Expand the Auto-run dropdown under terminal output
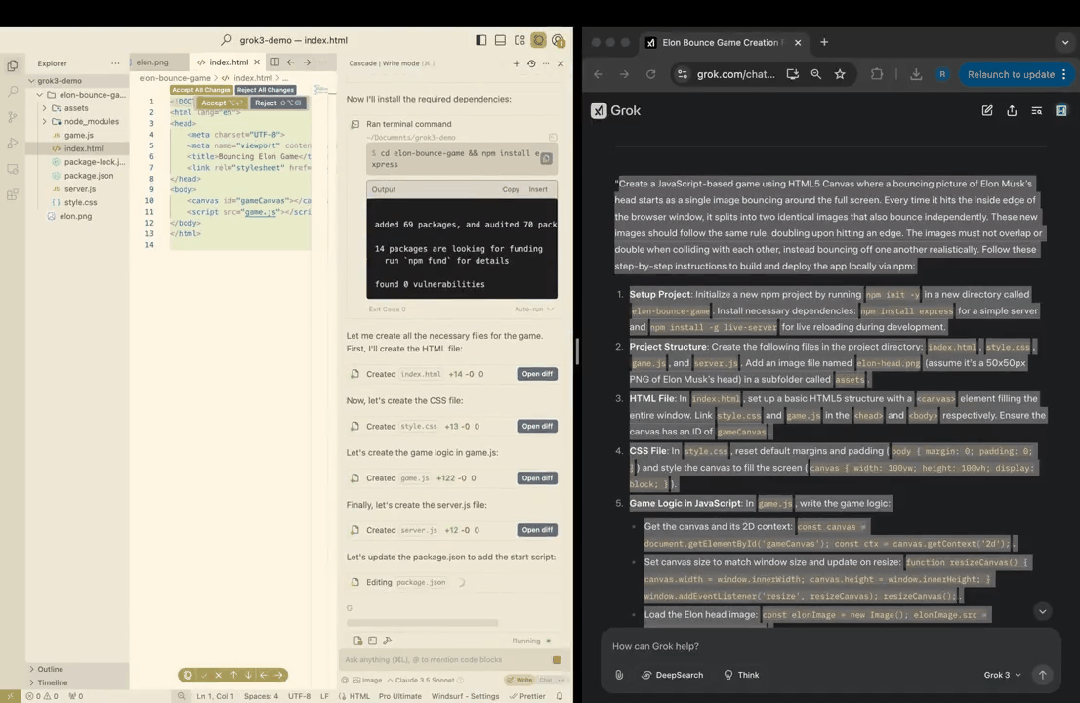This screenshot has height=703, width=1080. tap(534, 309)
